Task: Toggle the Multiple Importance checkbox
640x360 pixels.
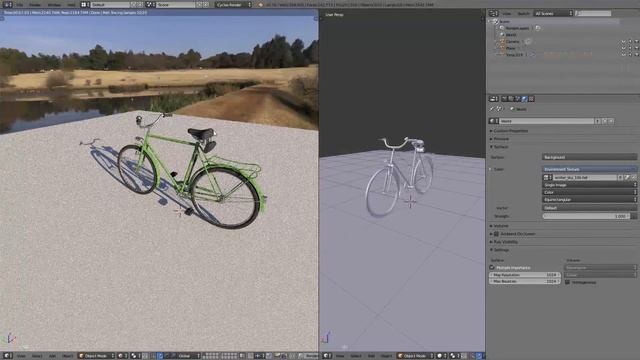Action: (492, 267)
